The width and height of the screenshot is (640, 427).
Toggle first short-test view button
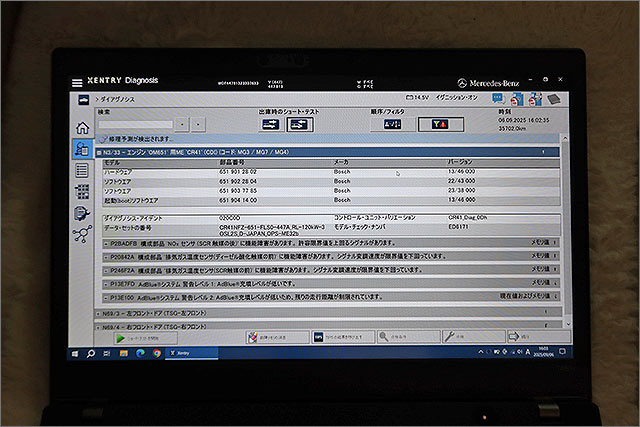coord(271,125)
